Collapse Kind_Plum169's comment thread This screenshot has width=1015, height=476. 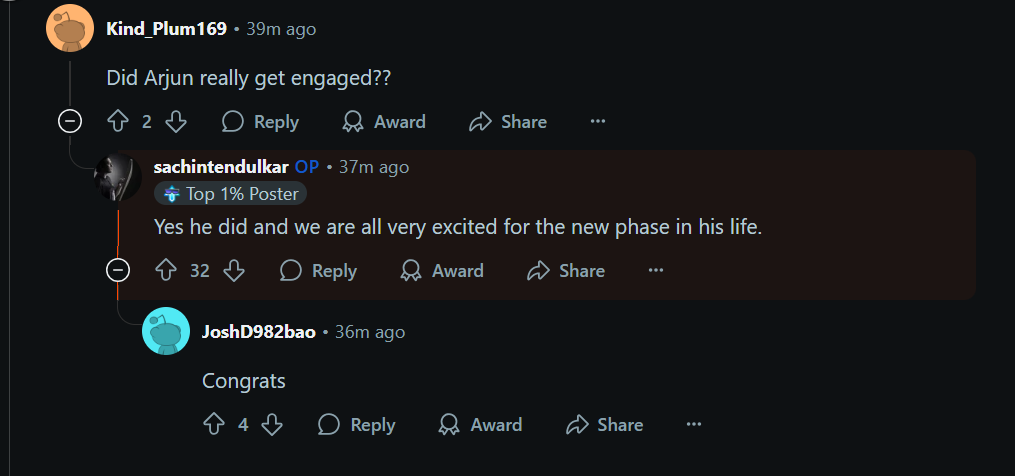70,122
